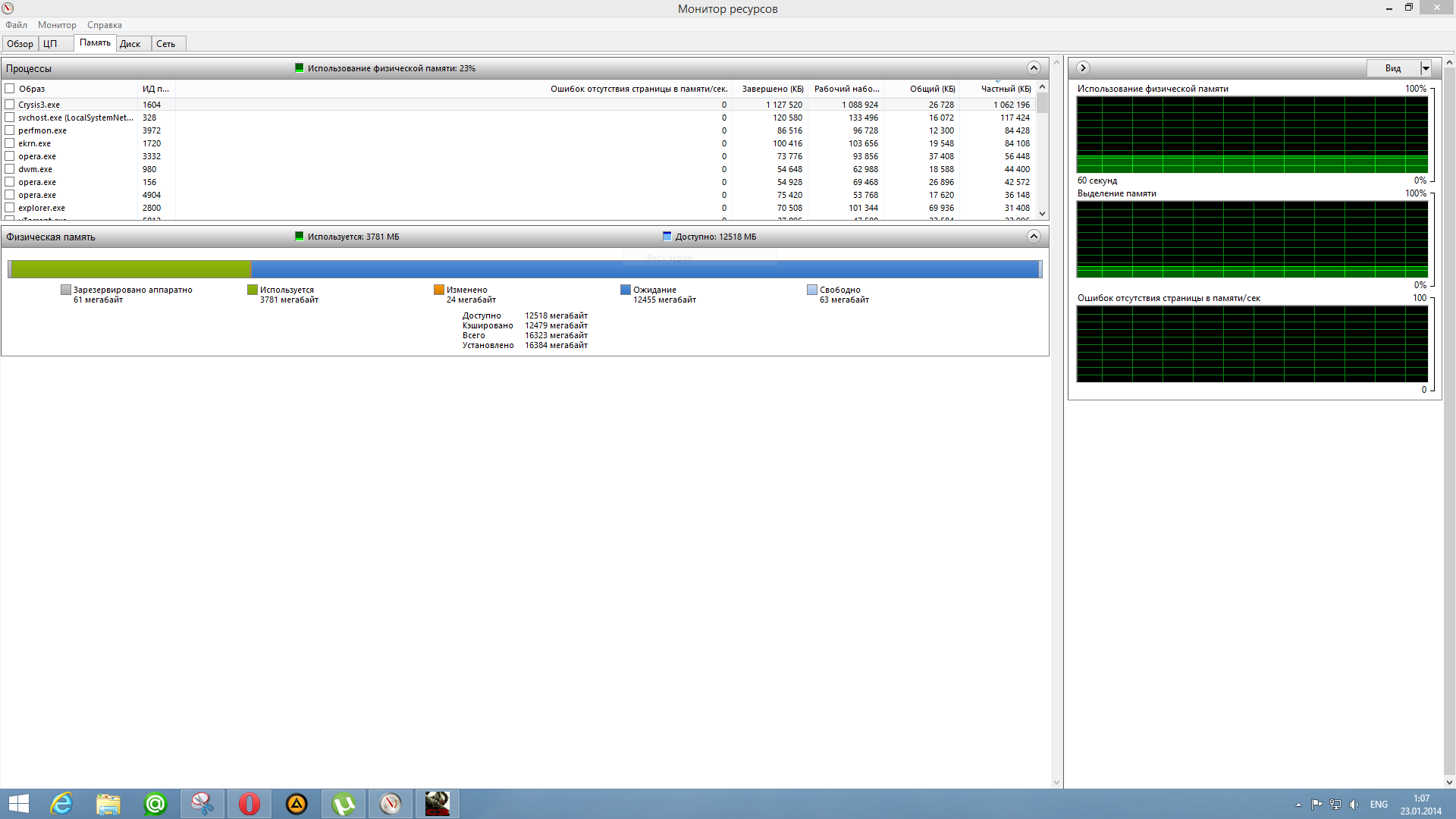Click the volume speaker tray icon

pos(1354,805)
